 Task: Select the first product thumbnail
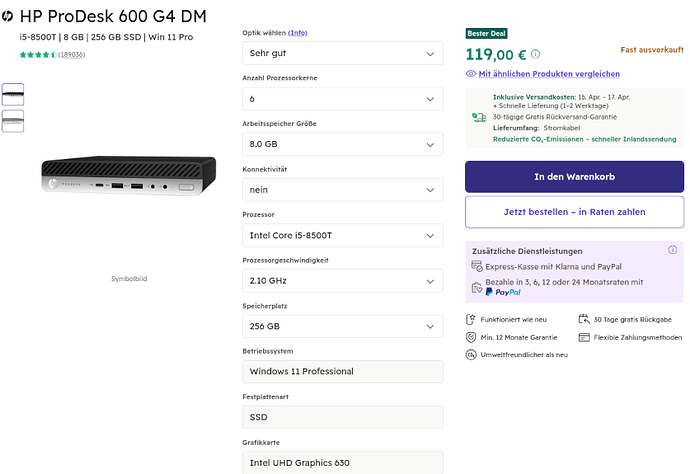click(13, 94)
